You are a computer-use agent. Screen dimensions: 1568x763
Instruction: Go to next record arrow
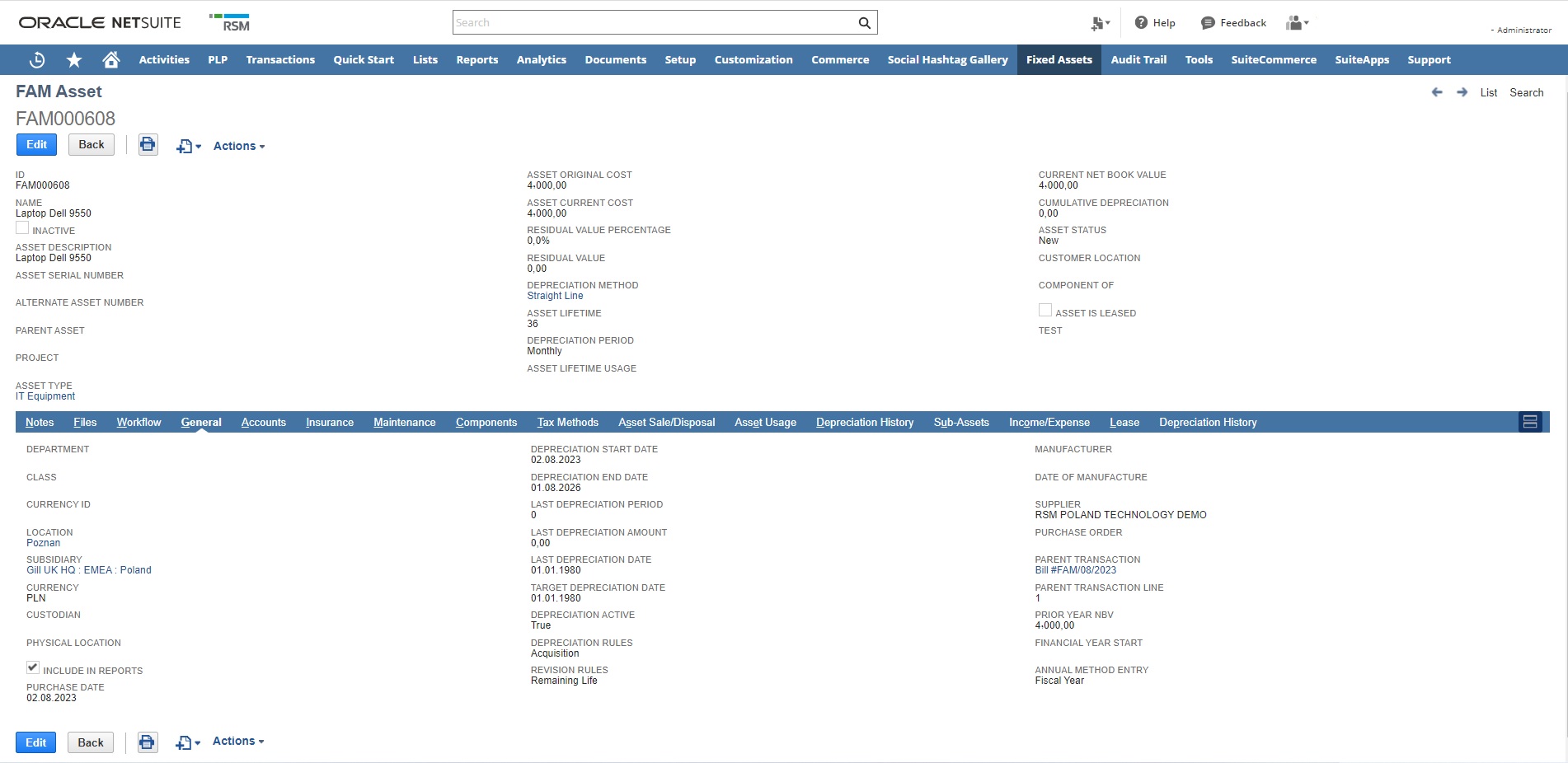[1462, 92]
